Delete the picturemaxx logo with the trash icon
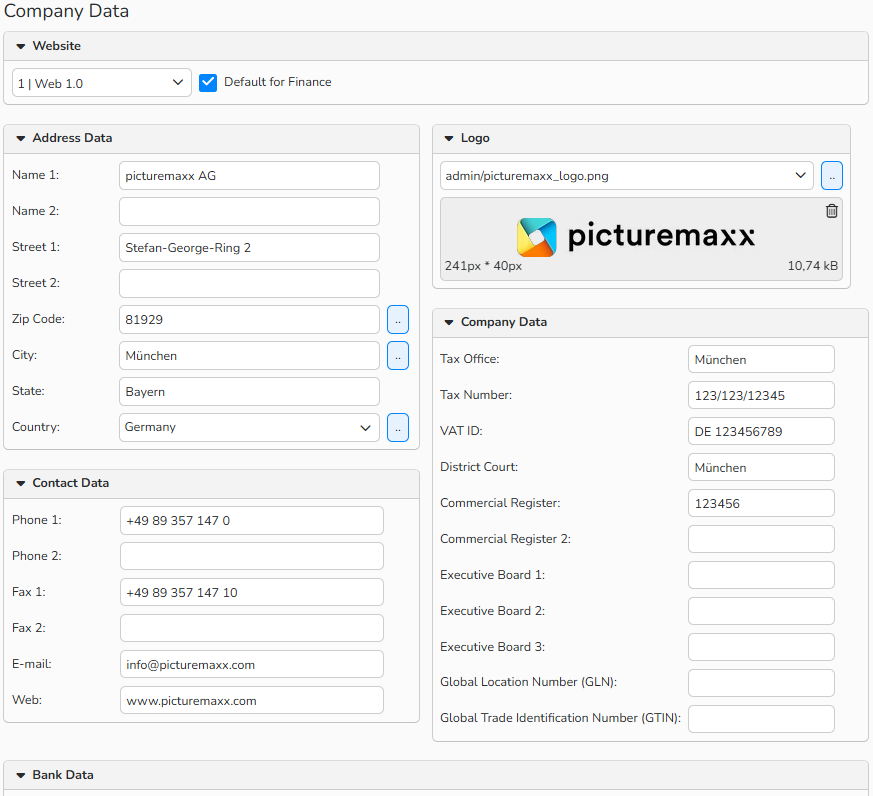This screenshot has width=873, height=796. (x=831, y=211)
